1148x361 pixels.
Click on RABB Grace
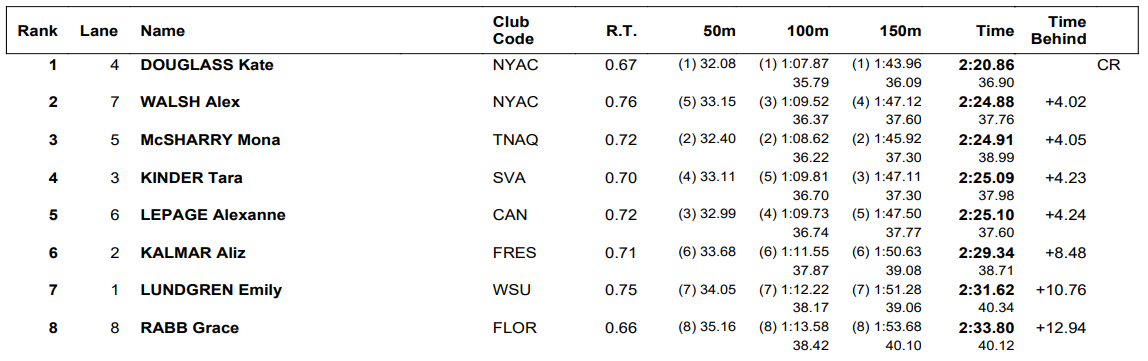[190, 328]
